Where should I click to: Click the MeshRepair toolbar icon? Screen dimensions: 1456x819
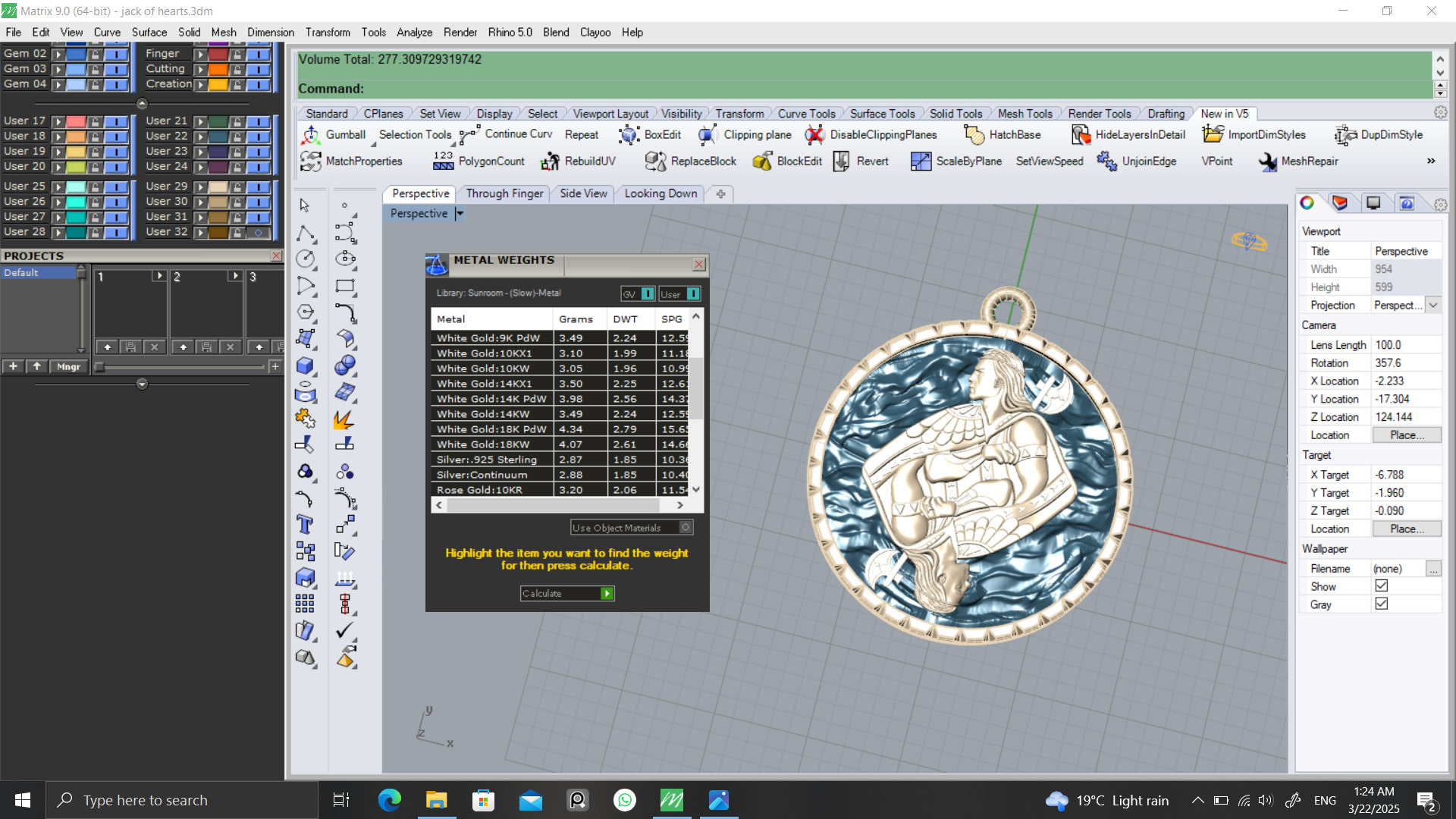click(x=1267, y=162)
